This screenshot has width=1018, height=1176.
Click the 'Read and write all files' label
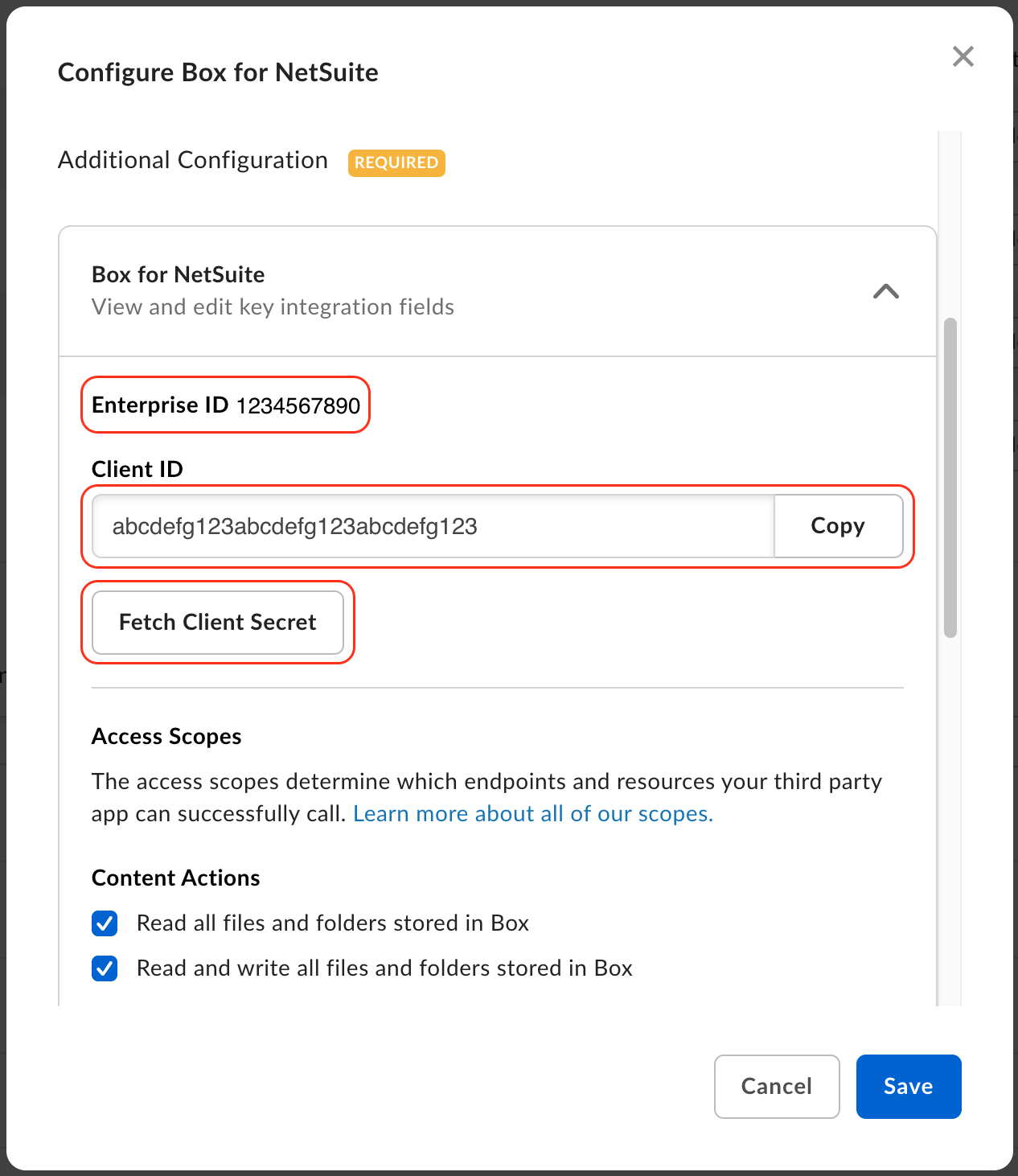(x=384, y=968)
